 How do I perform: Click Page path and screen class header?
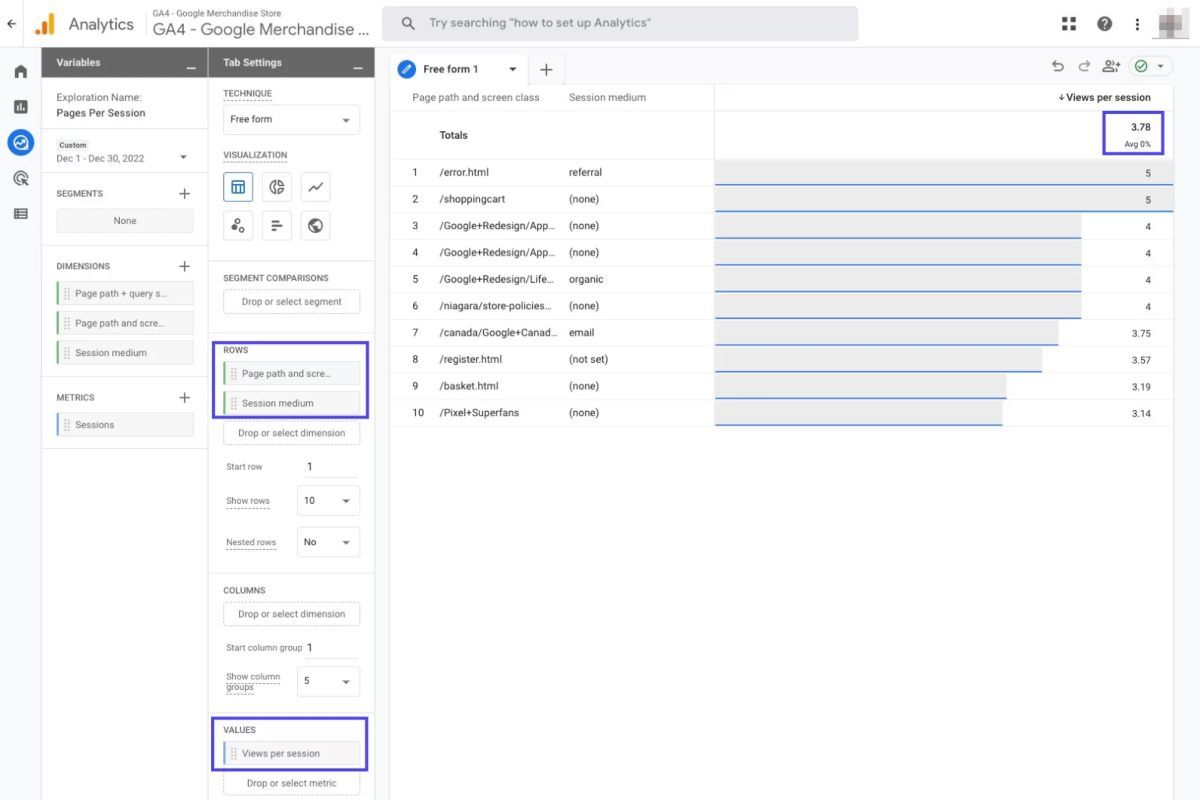tap(476, 97)
